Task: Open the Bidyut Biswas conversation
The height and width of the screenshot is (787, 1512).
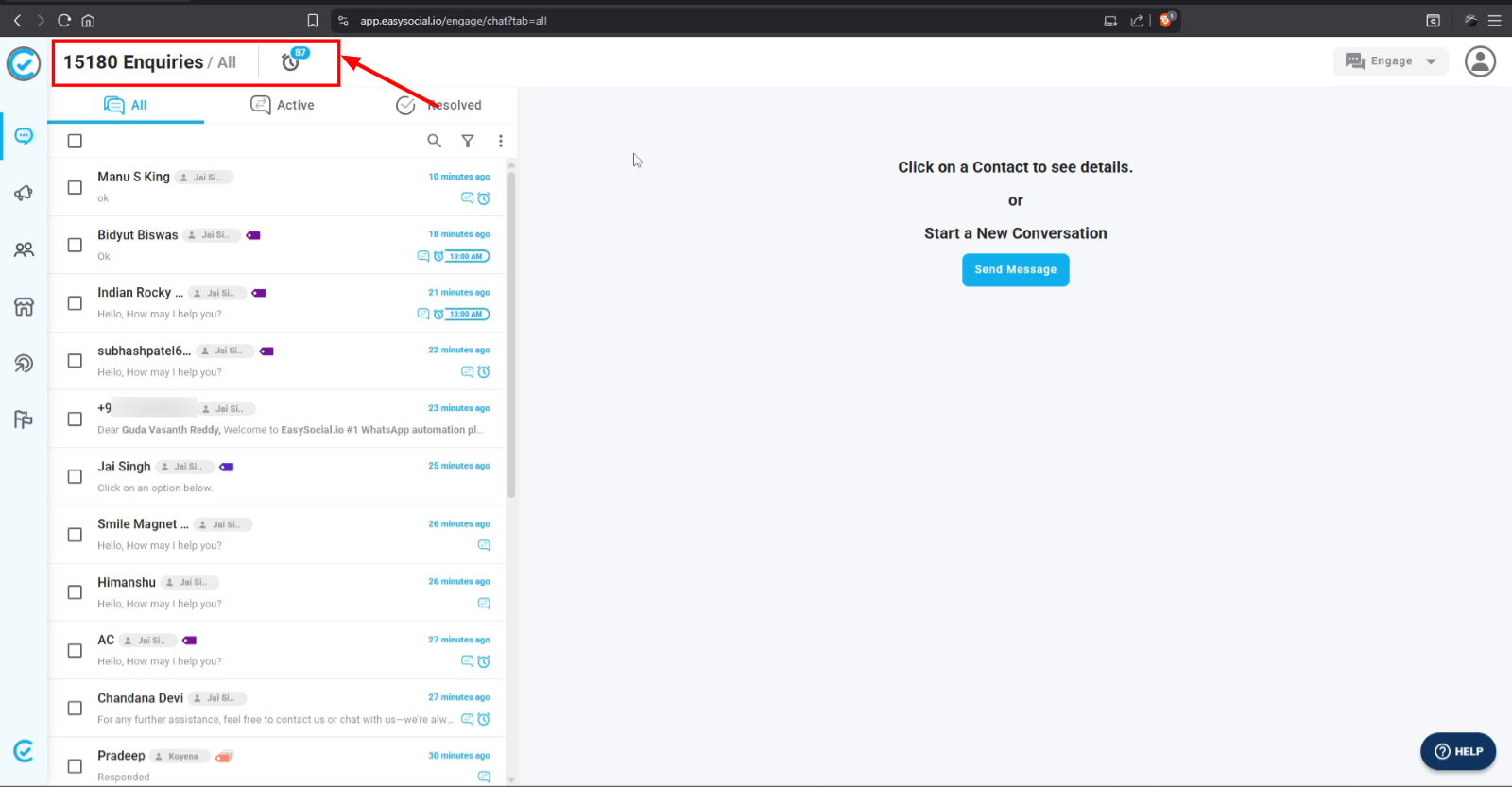Action: coord(138,235)
